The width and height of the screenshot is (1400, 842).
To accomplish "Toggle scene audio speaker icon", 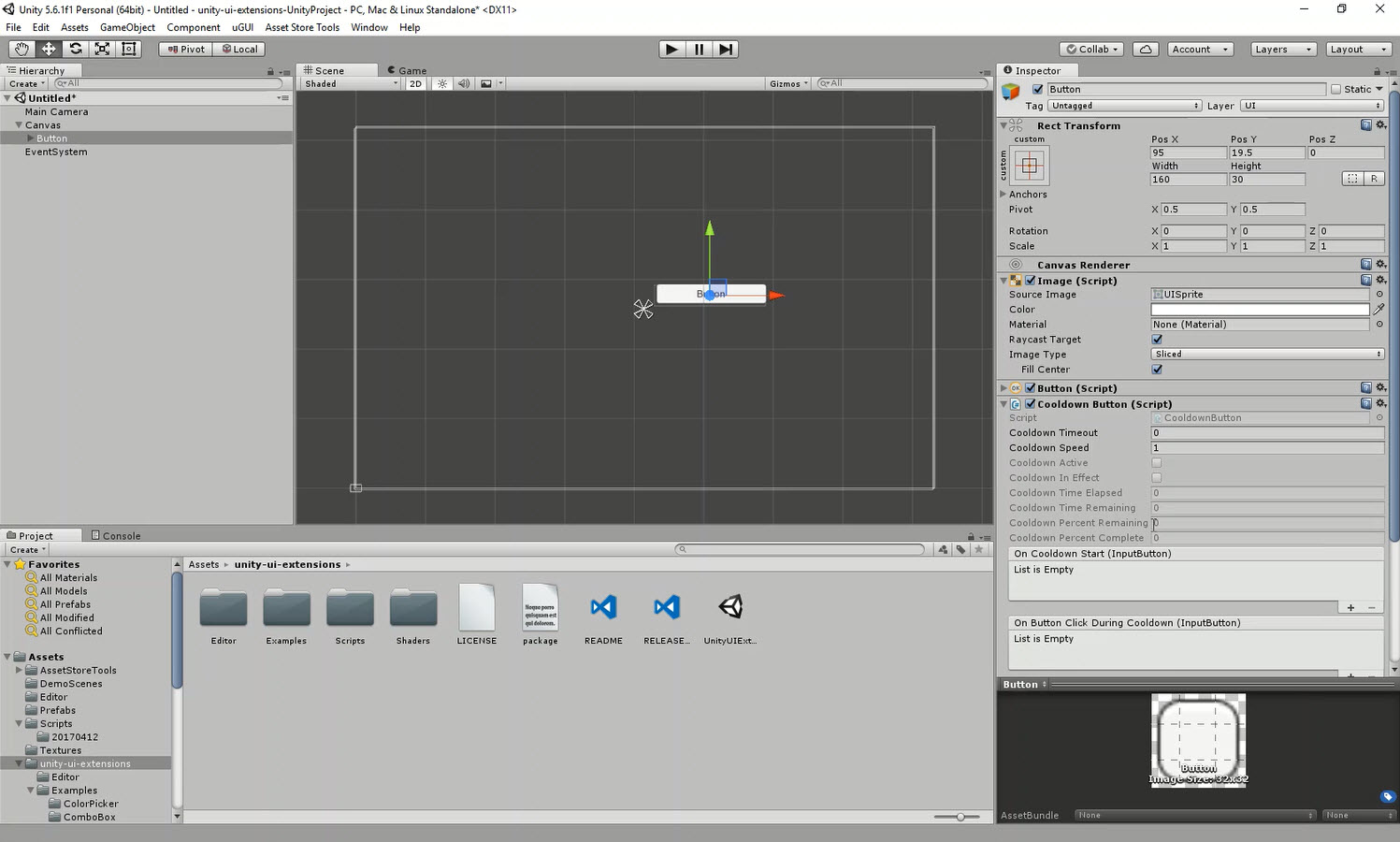I will (463, 83).
